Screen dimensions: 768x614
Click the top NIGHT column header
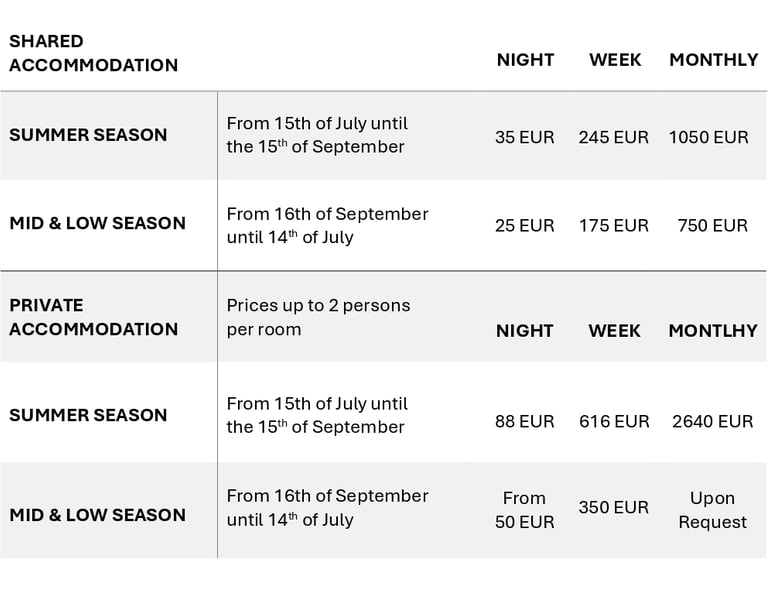[x=525, y=60]
